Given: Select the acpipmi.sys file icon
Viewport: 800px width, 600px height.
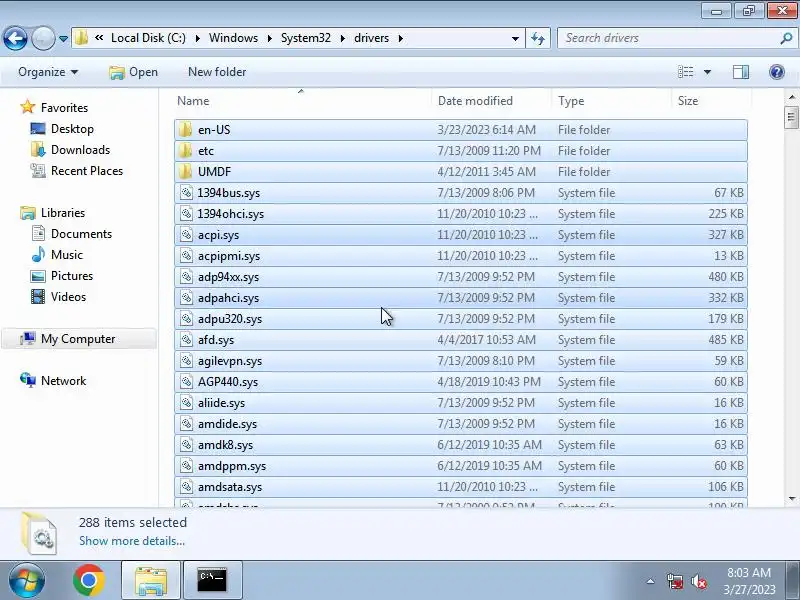Looking at the screenshot, I should pyautogui.click(x=186, y=256).
